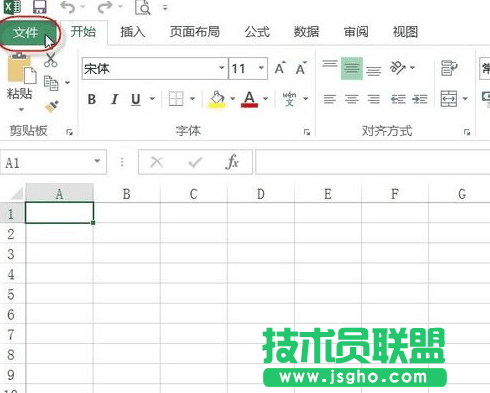The width and height of the screenshot is (490, 393).
Task: Click the Save icon in quick access toolbar
Action: pos(40,7)
